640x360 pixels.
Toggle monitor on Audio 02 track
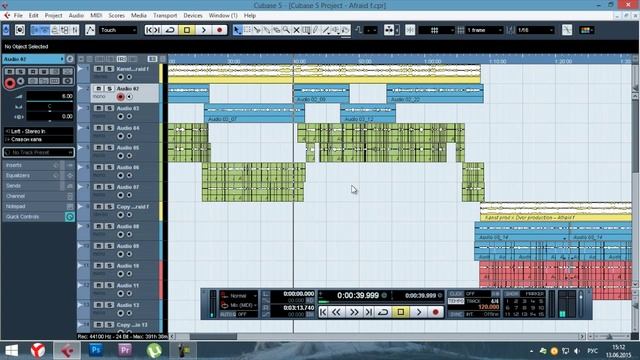pos(129,97)
